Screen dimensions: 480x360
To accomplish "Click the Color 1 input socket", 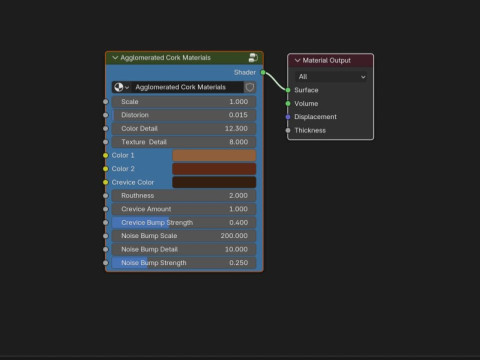I will (106, 155).
